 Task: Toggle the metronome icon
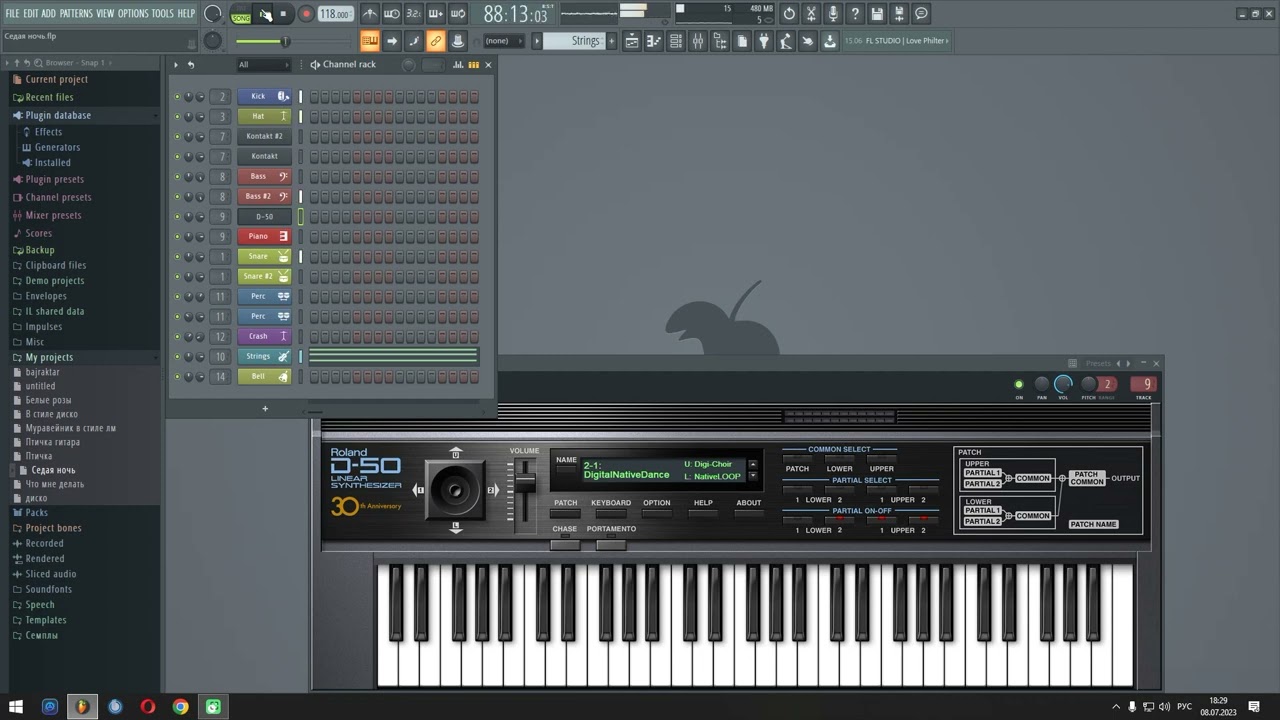click(370, 14)
